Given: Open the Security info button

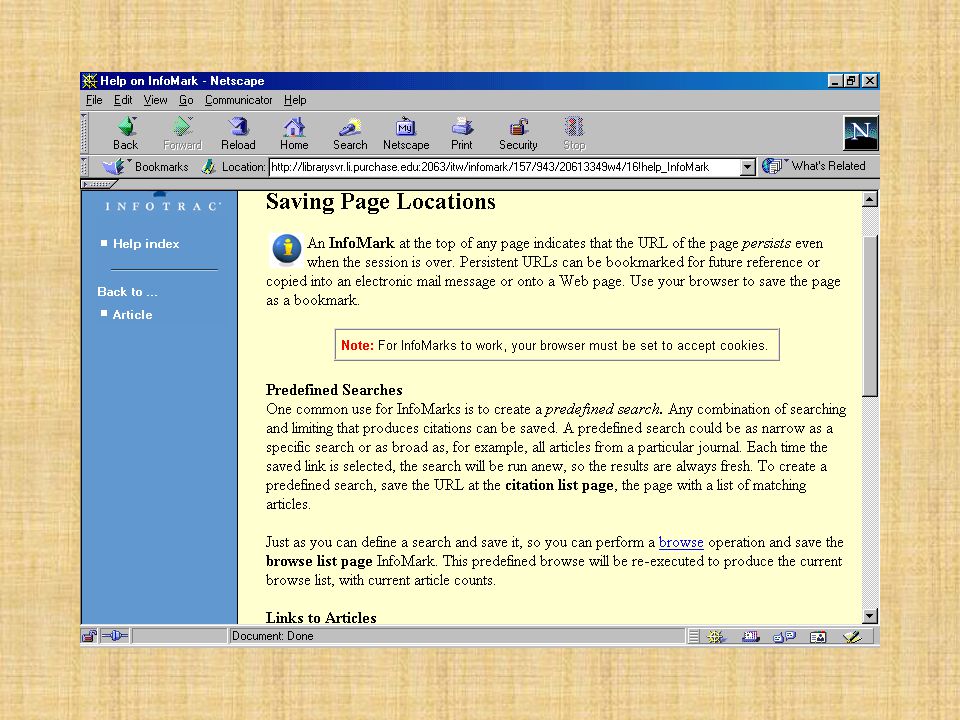Looking at the screenshot, I should tap(518, 133).
